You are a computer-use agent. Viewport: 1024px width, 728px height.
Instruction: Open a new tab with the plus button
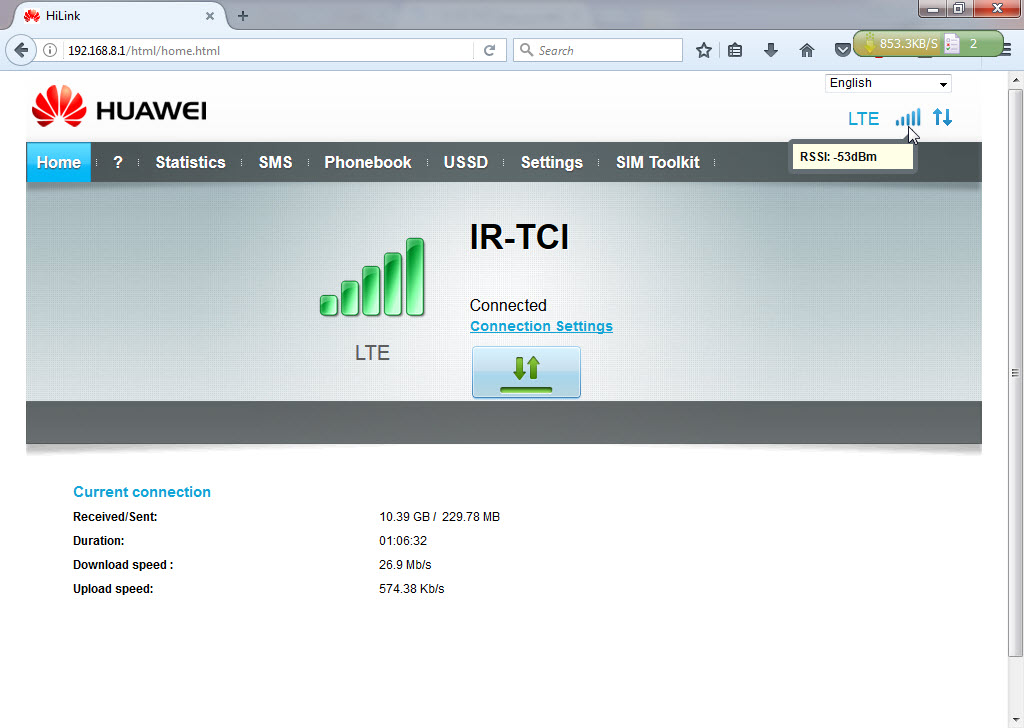click(x=243, y=16)
